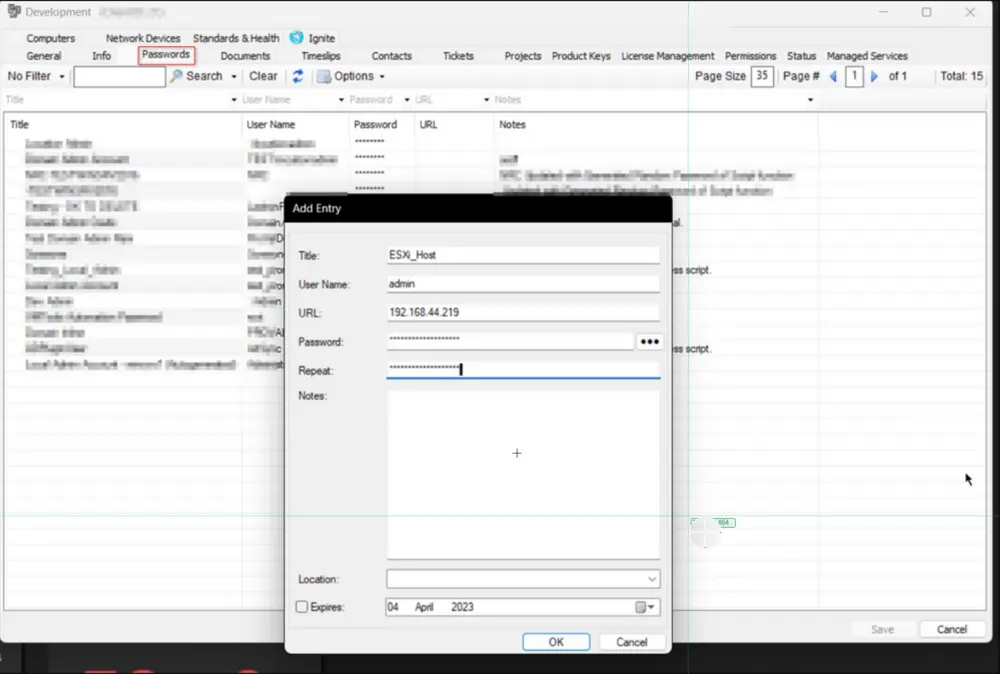Open the General tab
Screen dimensions: 1000x674
[x=43, y=56]
